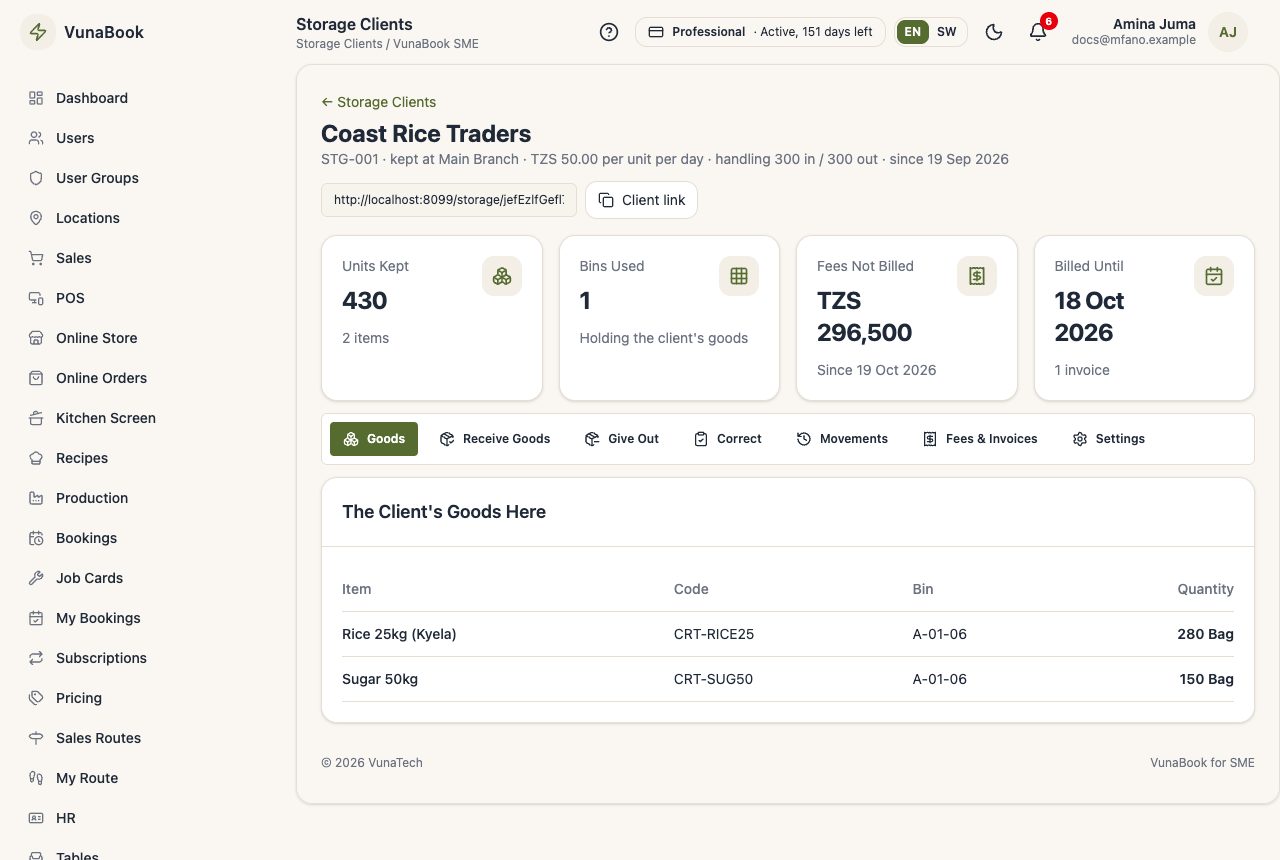The image size is (1280, 860).
Task: Open the Movements tab
Action: click(842, 439)
